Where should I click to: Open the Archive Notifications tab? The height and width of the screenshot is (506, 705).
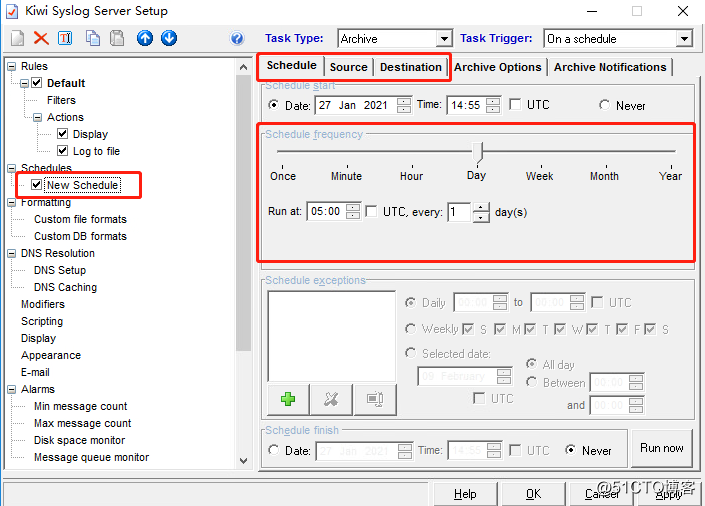pos(610,67)
